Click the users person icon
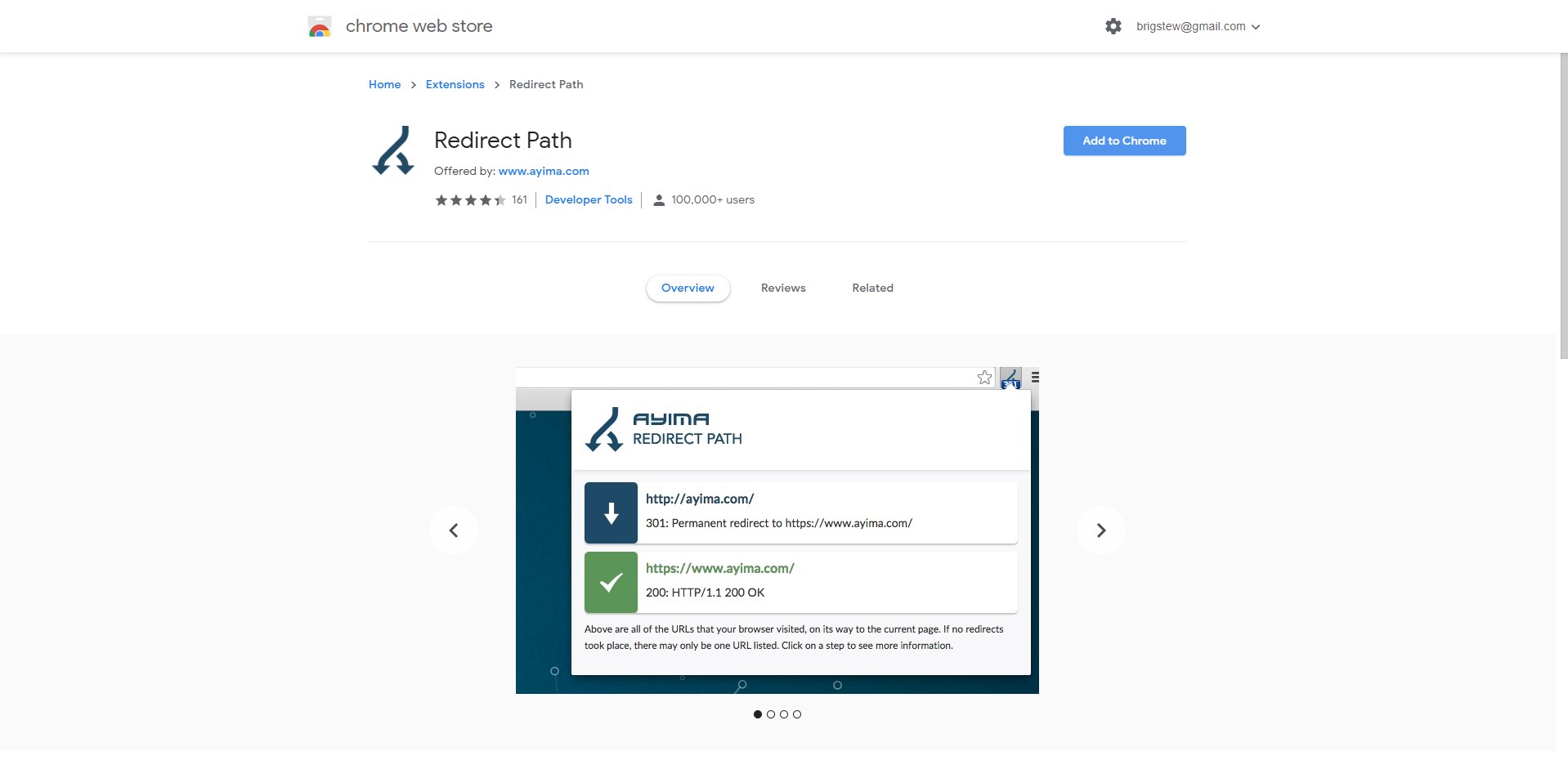The height and width of the screenshot is (765, 1568). click(x=659, y=199)
